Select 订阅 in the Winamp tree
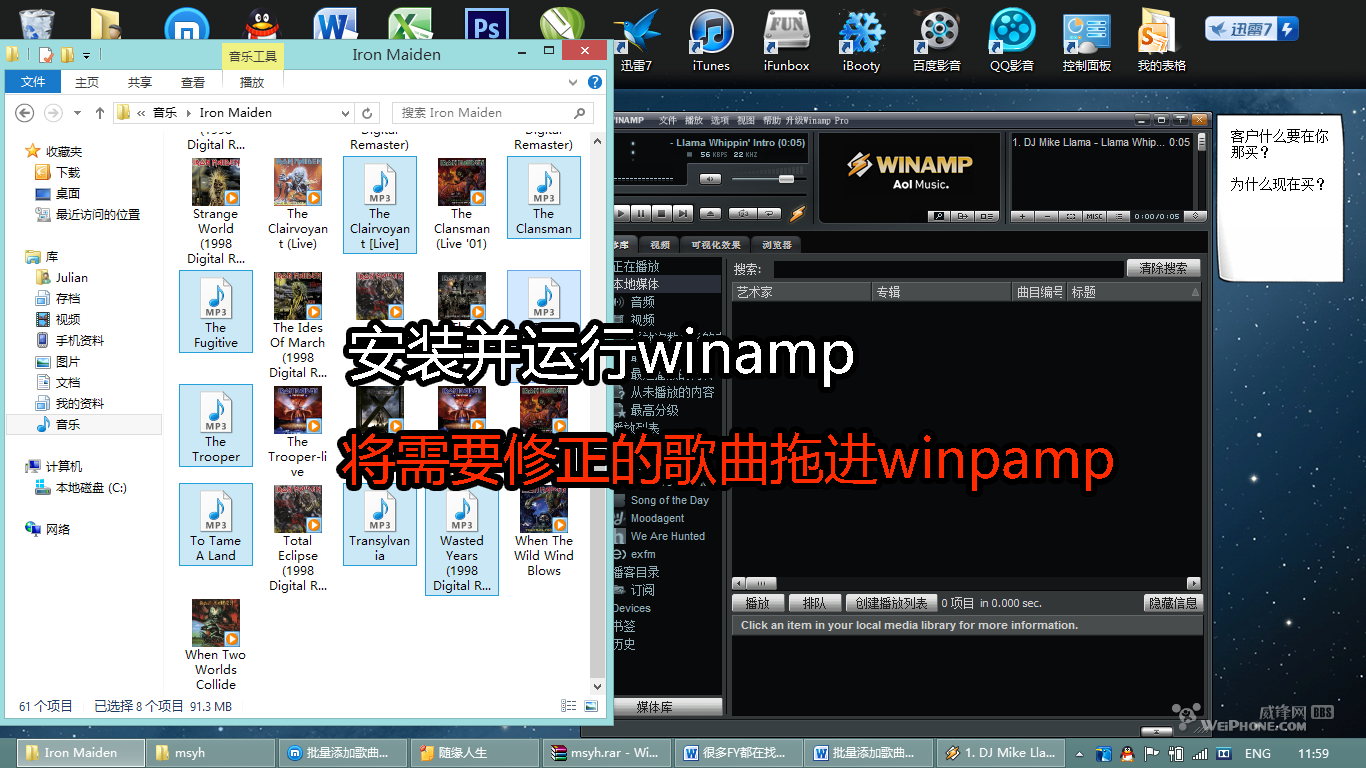 (642, 590)
